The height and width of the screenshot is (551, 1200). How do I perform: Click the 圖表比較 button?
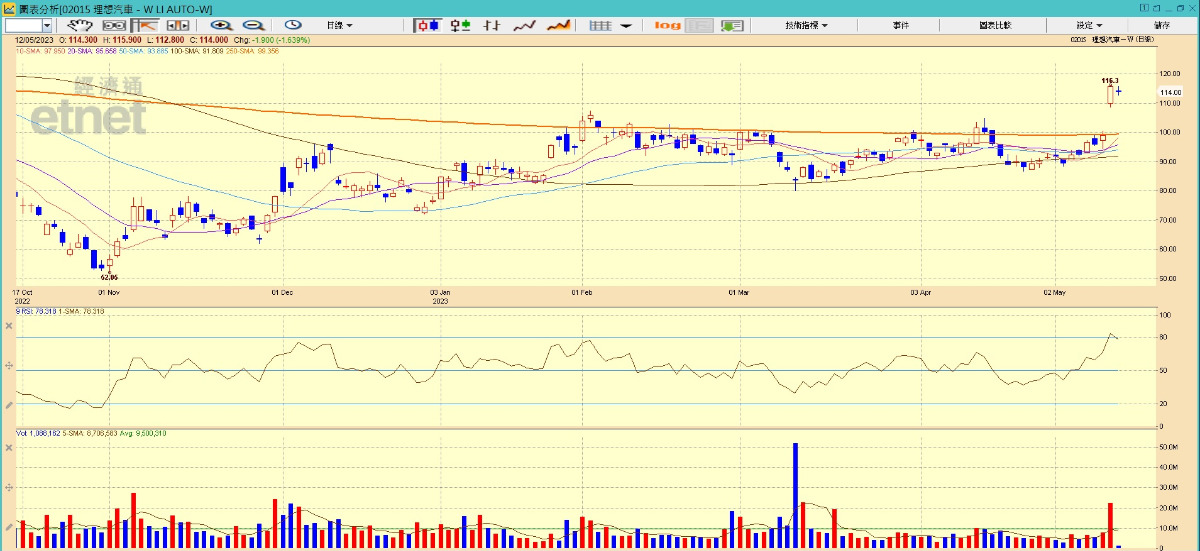click(994, 25)
